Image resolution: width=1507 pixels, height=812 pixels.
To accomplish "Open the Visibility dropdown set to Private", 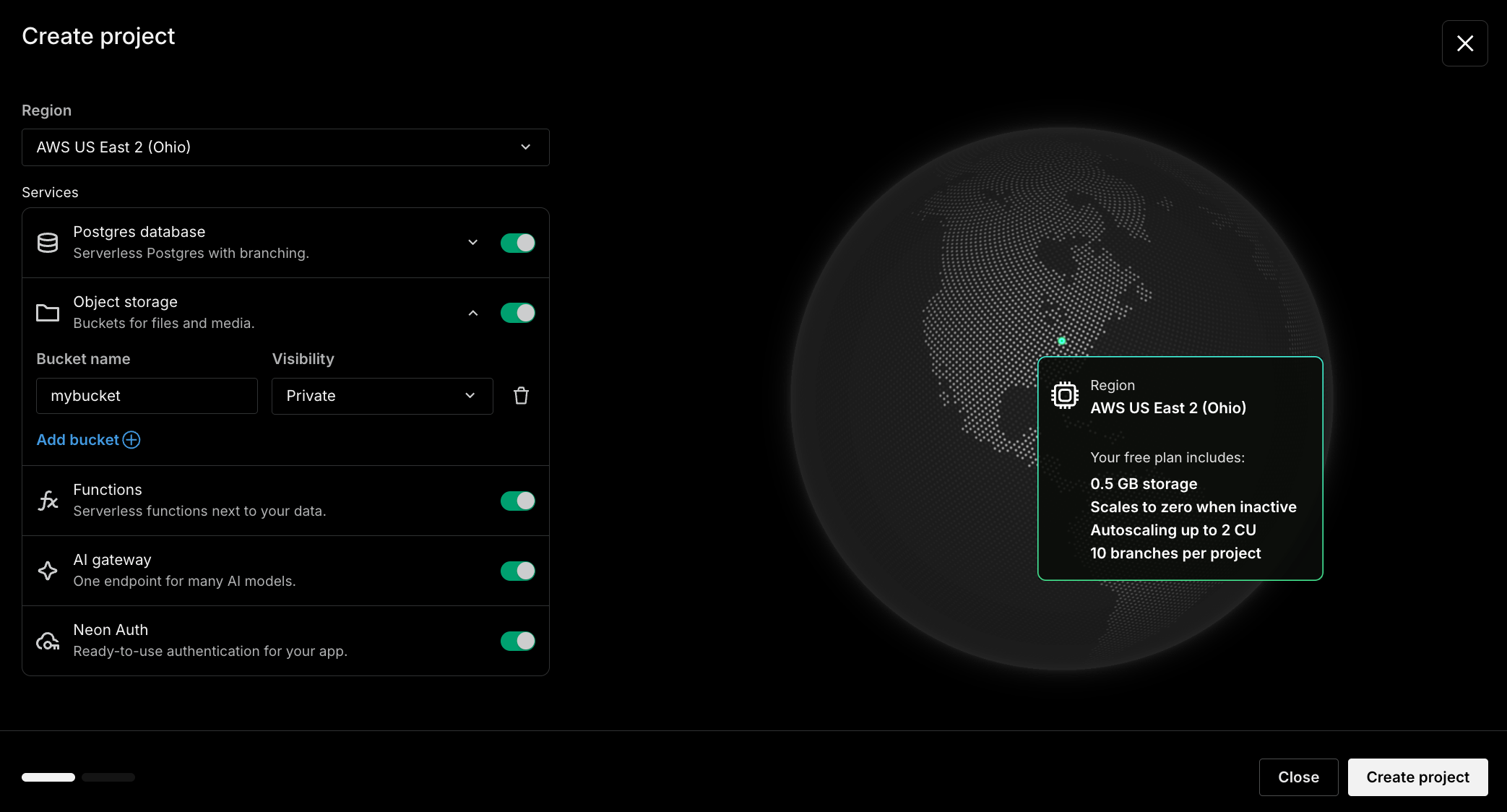I will (382, 396).
